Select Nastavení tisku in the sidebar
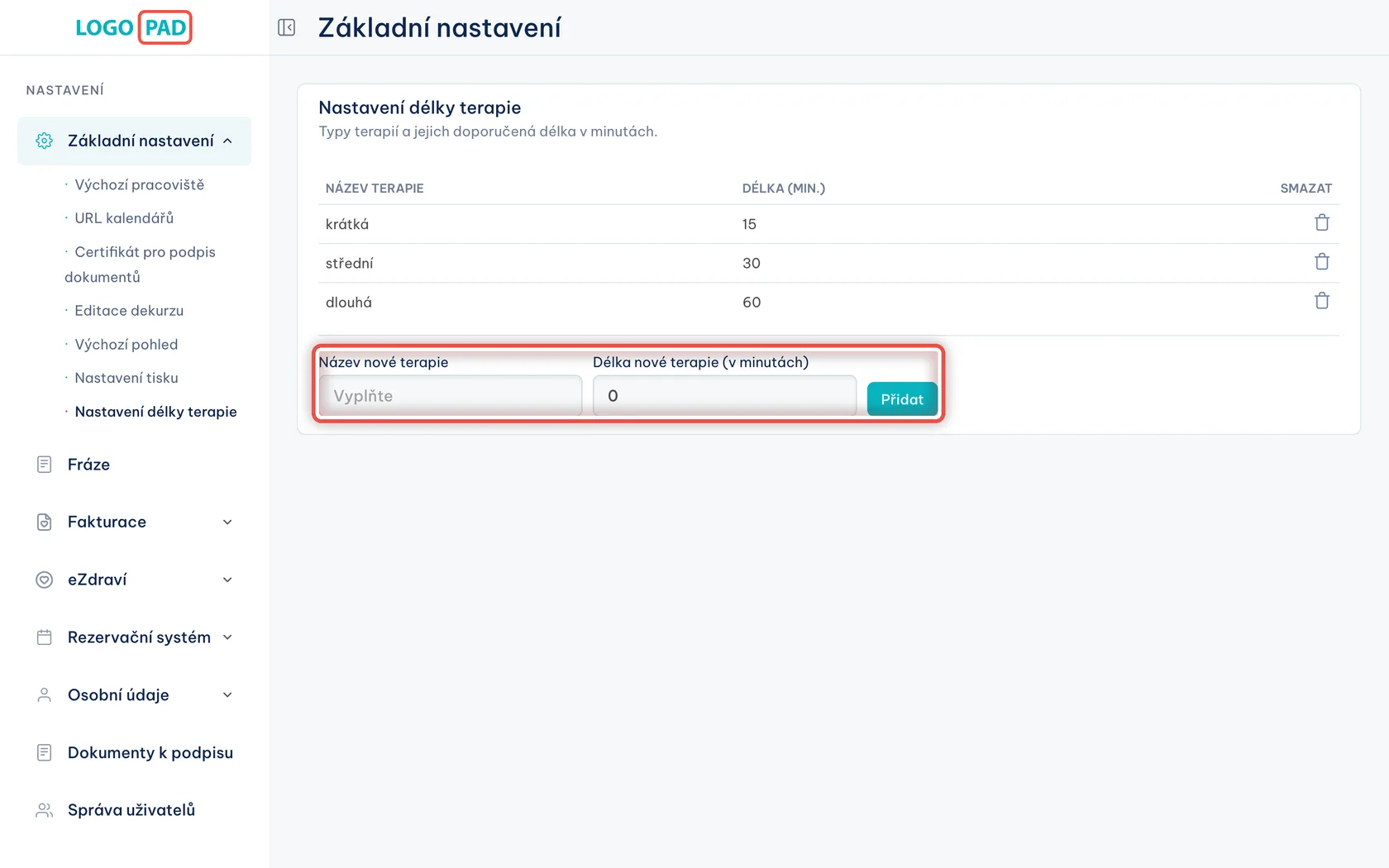Image resolution: width=1389 pixels, height=868 pixels. 126,378
